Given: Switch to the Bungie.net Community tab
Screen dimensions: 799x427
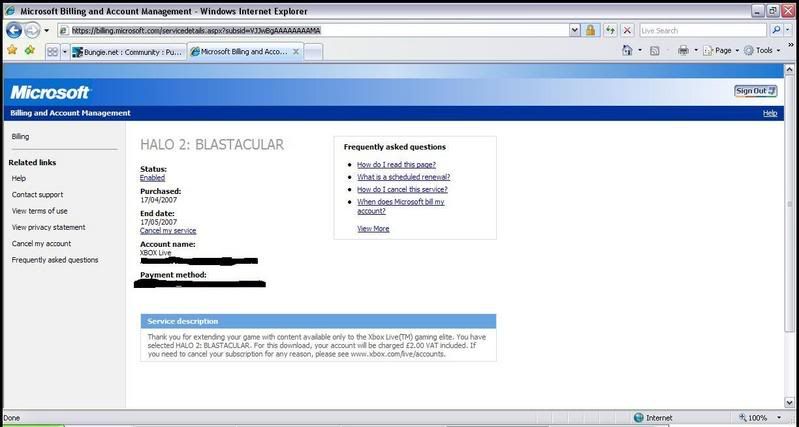Looking at the screenshot, I should [127, 52].
